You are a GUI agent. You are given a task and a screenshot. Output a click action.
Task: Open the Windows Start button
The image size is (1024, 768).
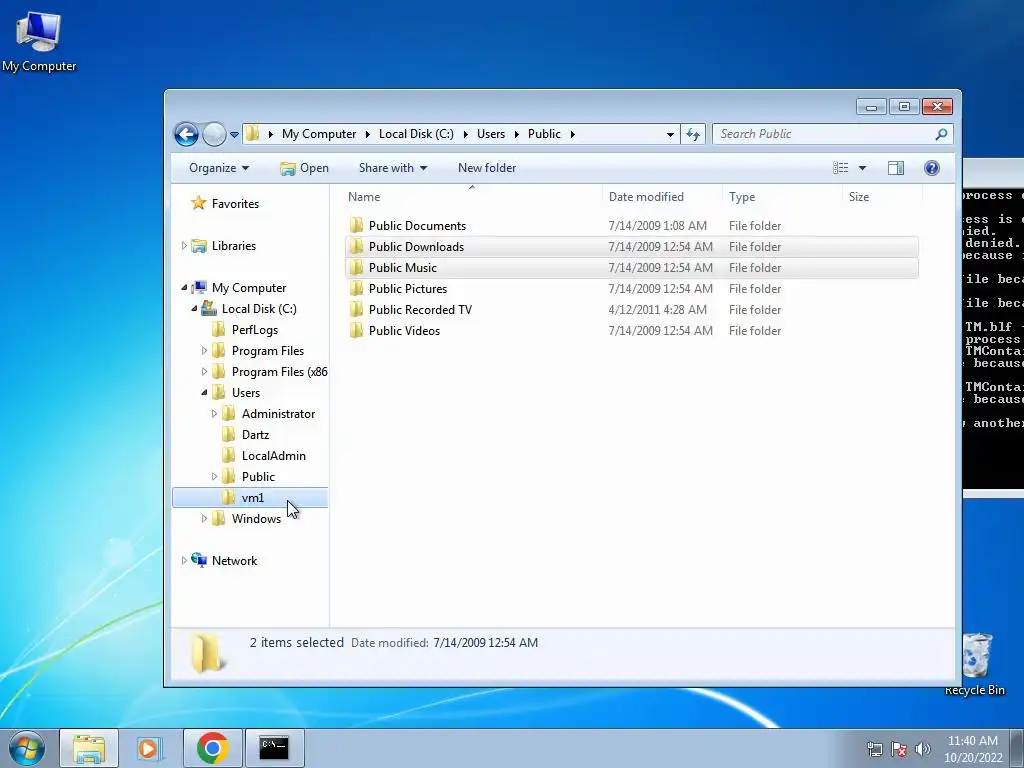(x=27, y=748)
